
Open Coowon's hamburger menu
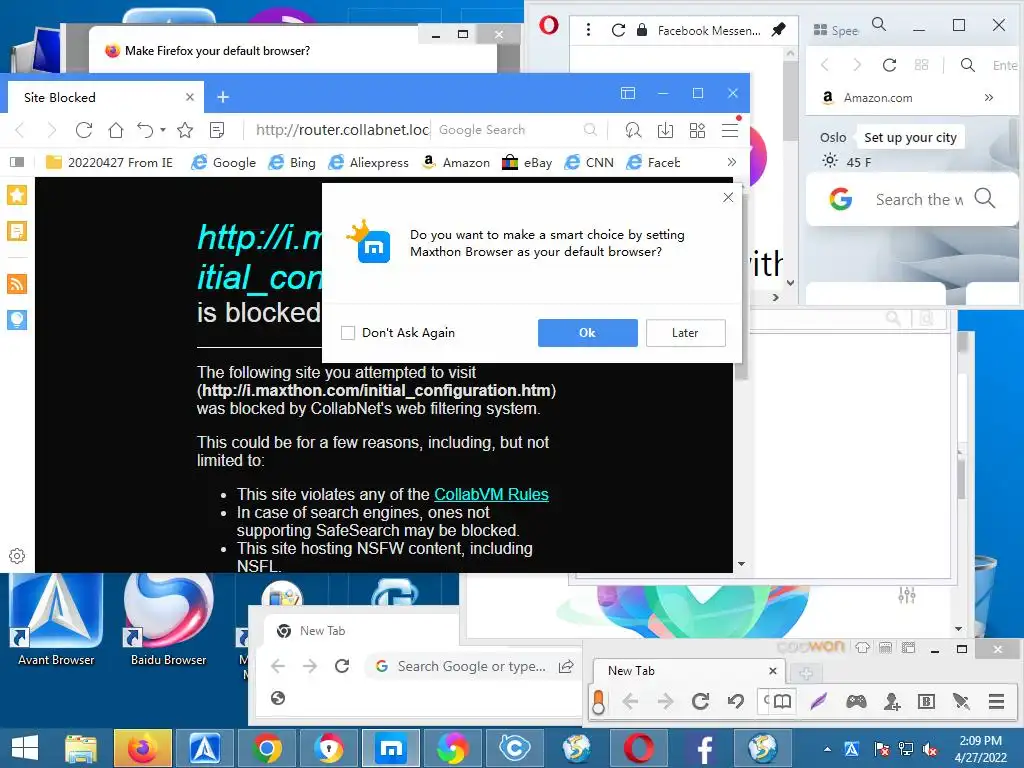point(997,701)
